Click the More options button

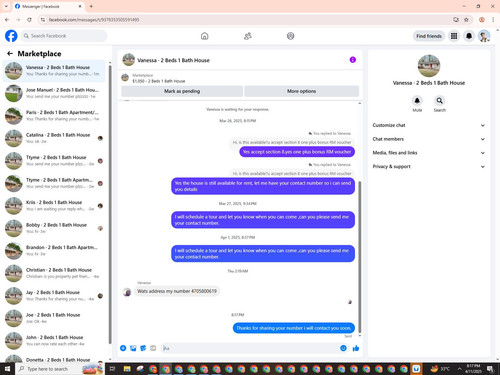tap(302, 91)
